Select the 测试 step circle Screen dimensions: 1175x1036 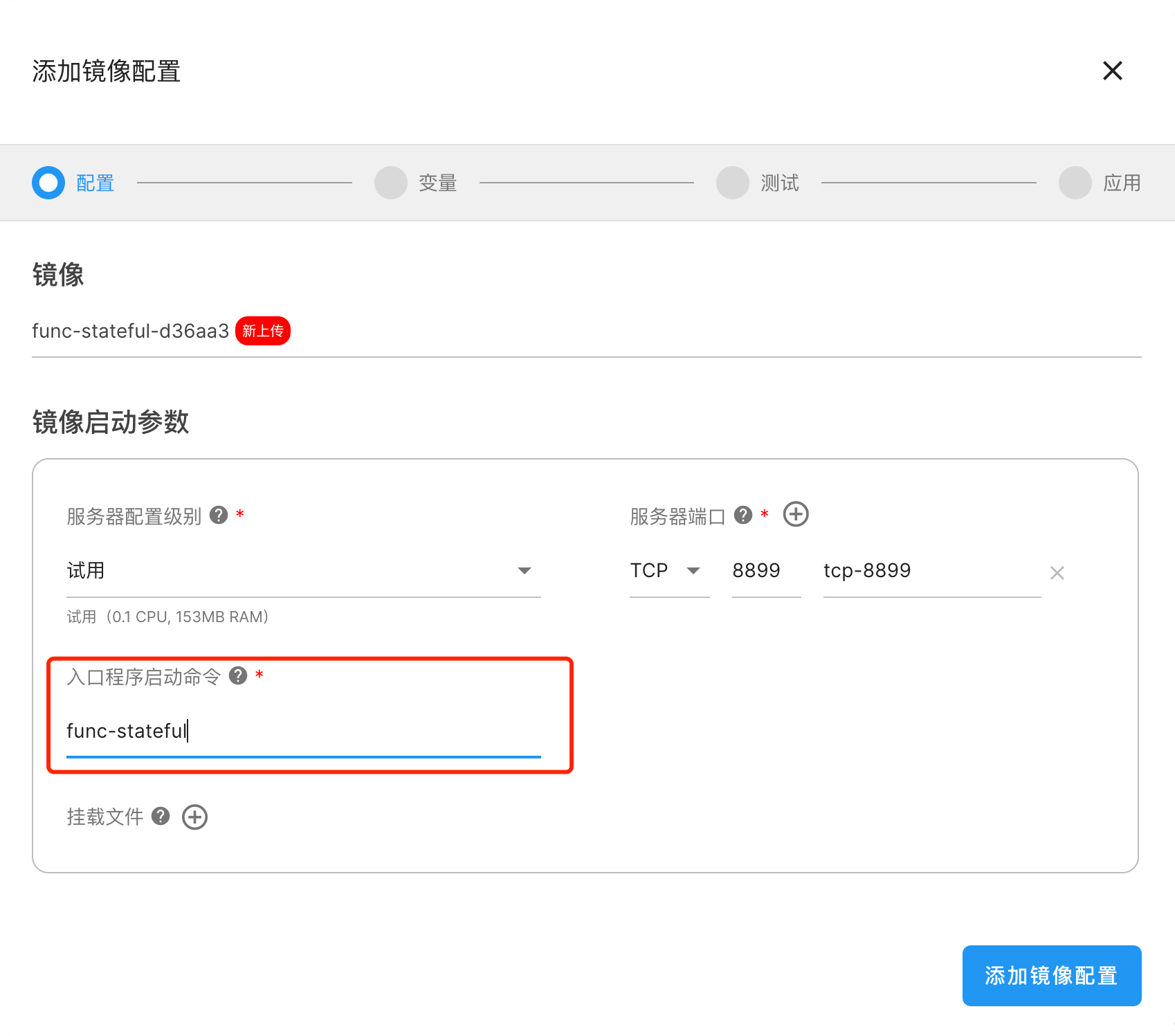coord(733,183)
